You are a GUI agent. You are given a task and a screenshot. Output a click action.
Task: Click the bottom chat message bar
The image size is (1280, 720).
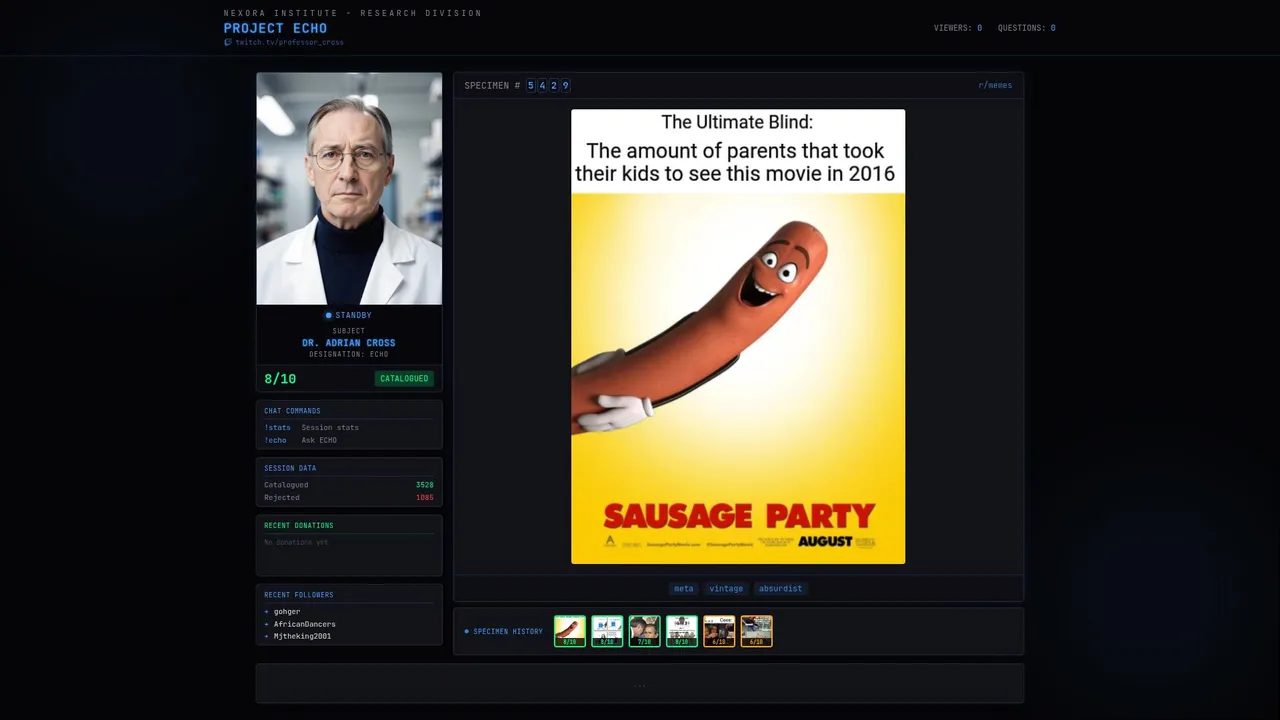coord(640,684)
